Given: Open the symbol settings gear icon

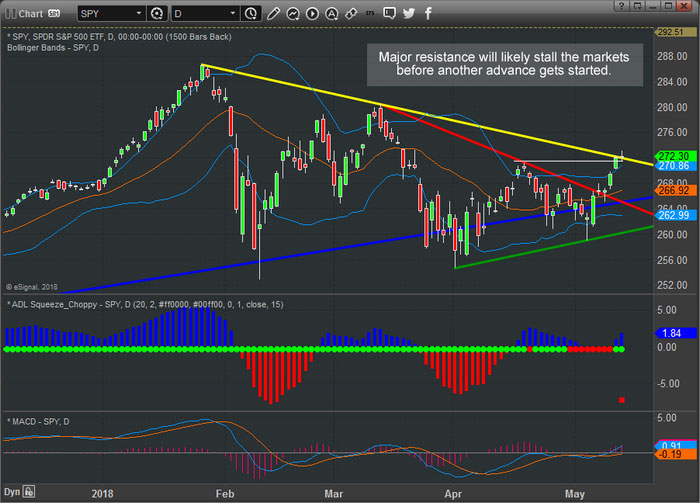Looking at the screenshot, I should [157, 14].
